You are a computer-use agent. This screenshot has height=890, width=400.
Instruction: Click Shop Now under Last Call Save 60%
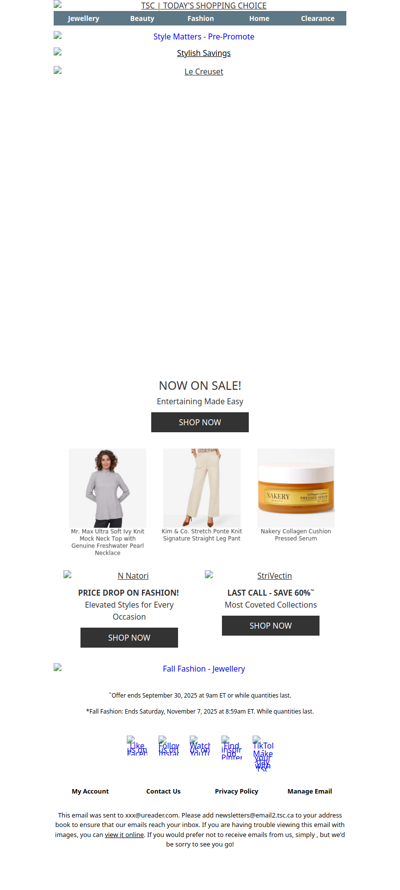click(271, 625)
